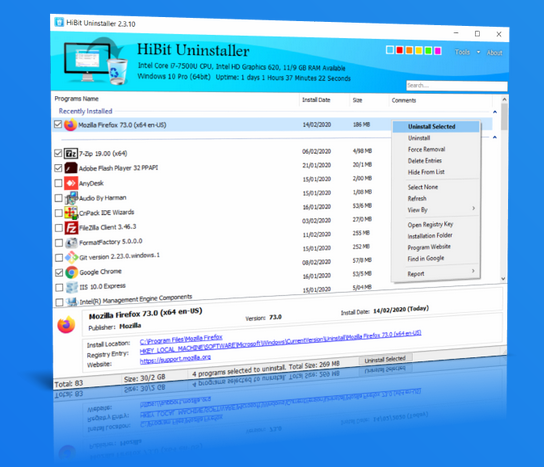Uncheck the Mozilla Firefox 73.0 checkbox

pyautogui.click(x=58, y=124)
